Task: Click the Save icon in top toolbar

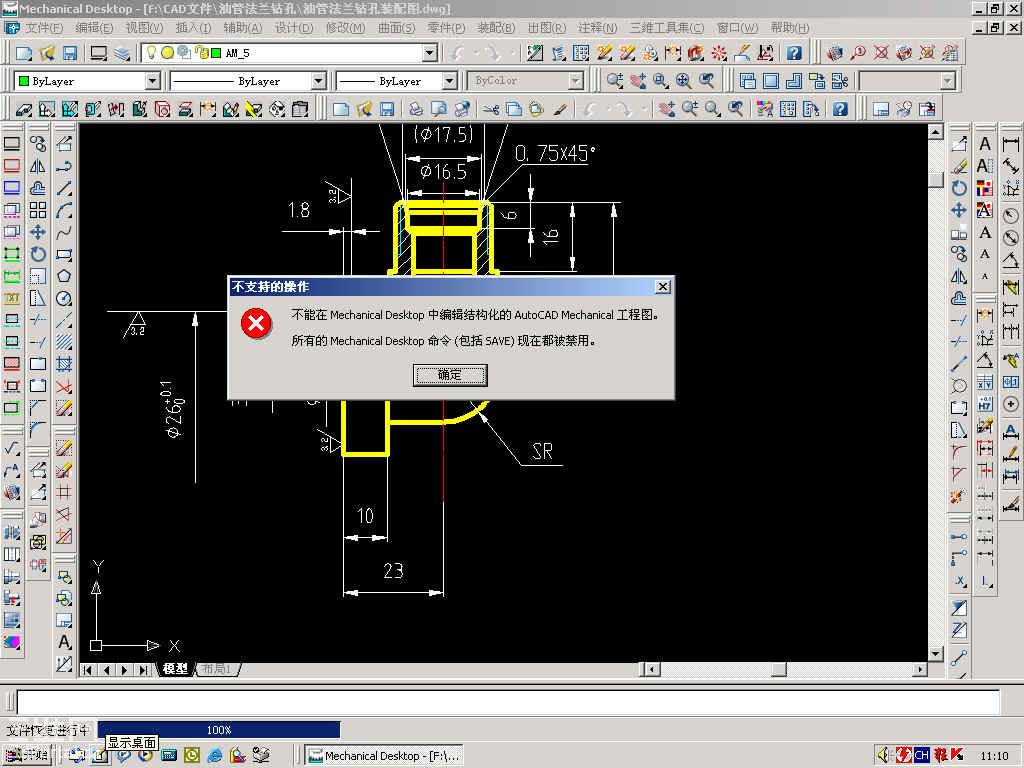Action: [70, 53]
